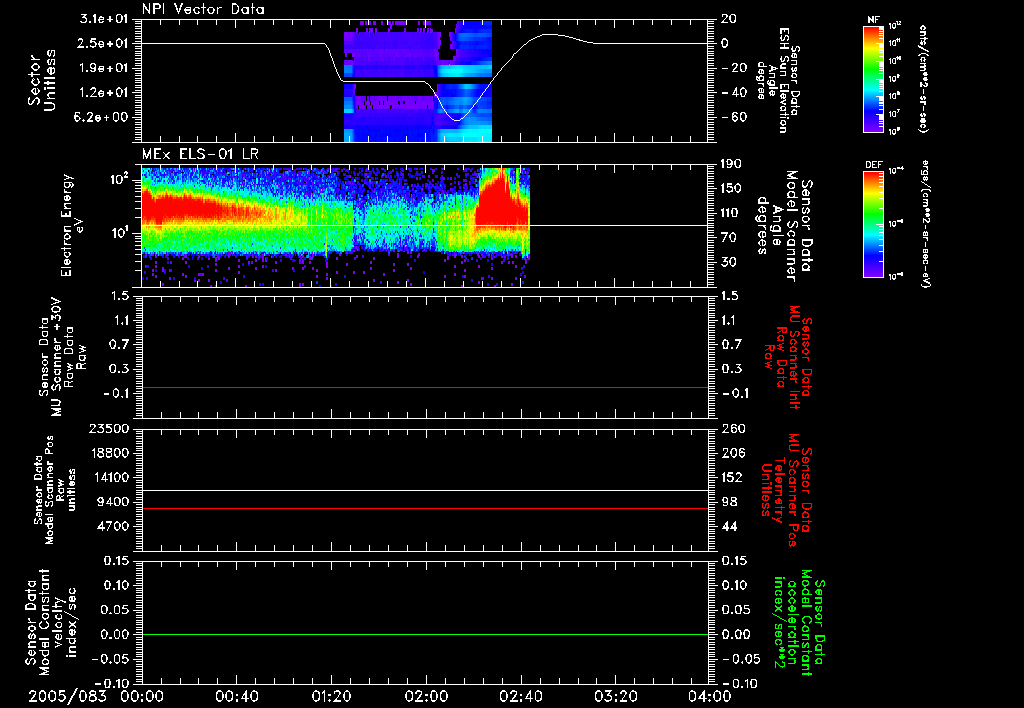
Task: Click the "00:00" time tick label
Action: pyautogui.click(x=142, y=697)
